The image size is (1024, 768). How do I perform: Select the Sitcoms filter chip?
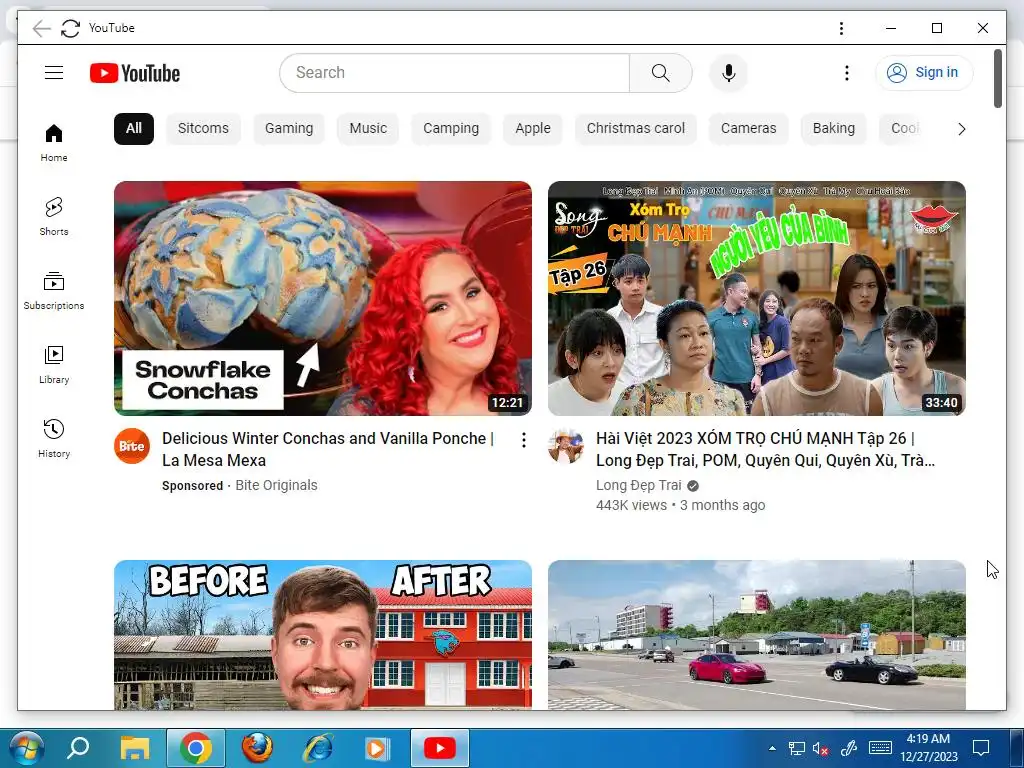point(203,129)
